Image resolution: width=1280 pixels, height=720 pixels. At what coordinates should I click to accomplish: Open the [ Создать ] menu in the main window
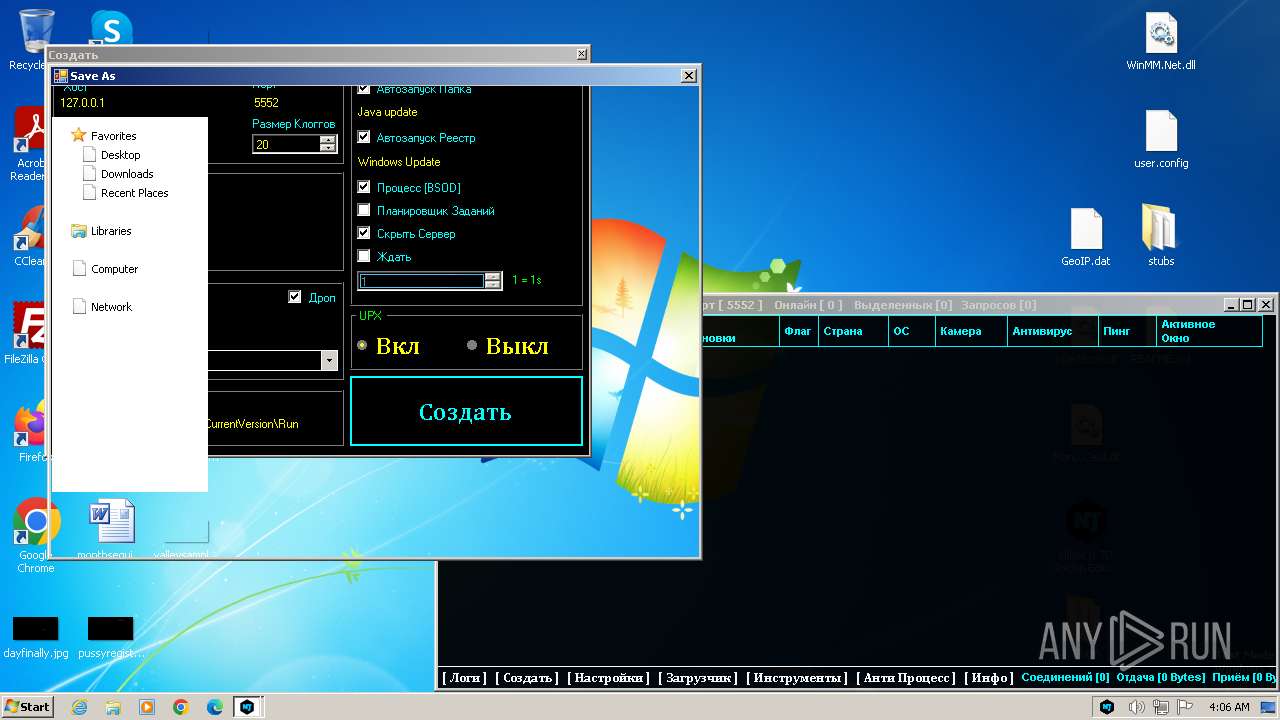point(528,678)
